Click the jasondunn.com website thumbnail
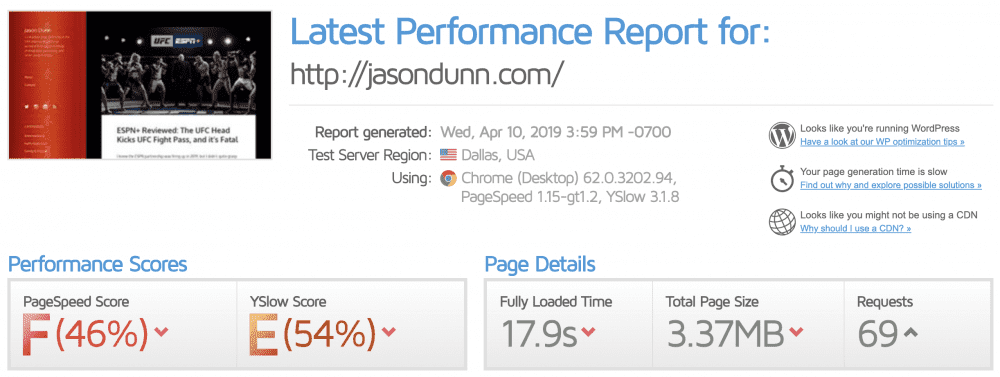This screenshot has width=1000, height=377. coord(140,85)
